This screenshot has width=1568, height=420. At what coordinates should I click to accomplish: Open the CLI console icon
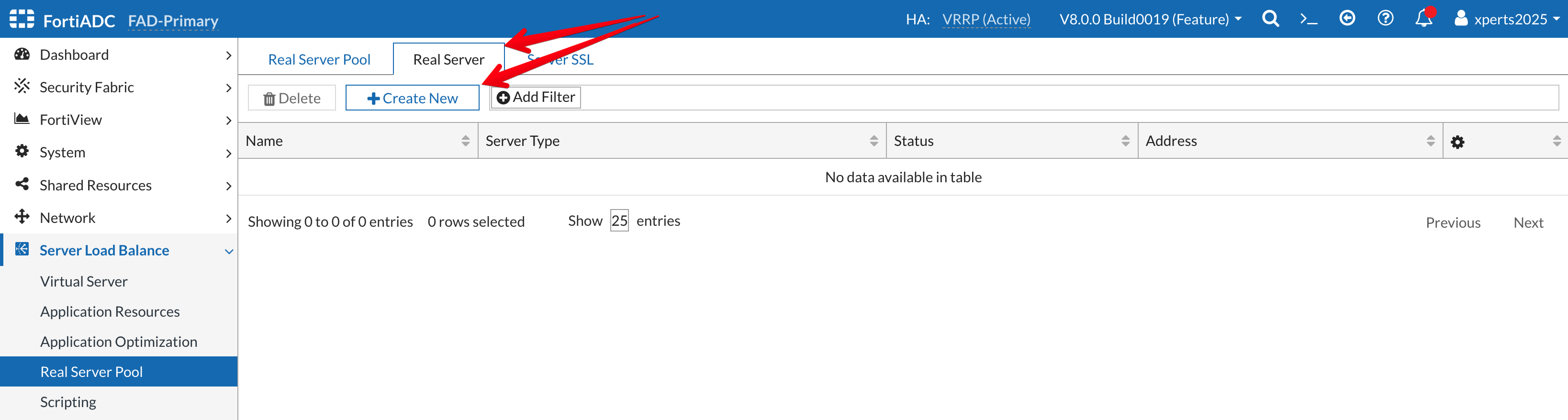coord(1308,19)
